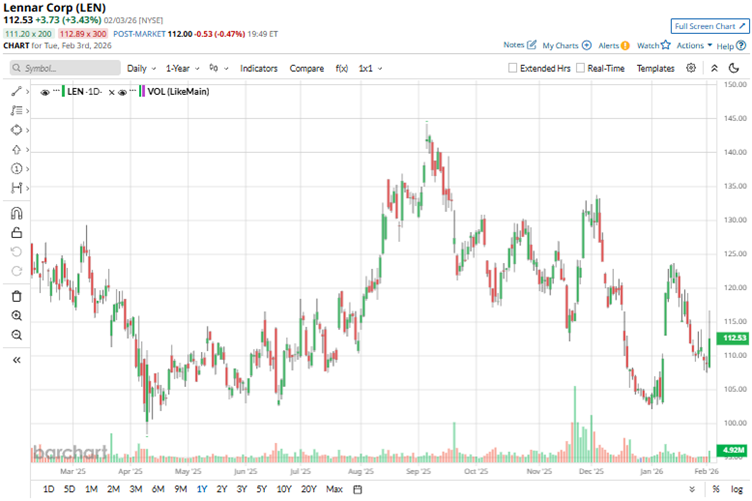Screen dimensions: 752x501
Task: Open the Notes editor icon
Action: pyautogui.click(x=531, y=45)
